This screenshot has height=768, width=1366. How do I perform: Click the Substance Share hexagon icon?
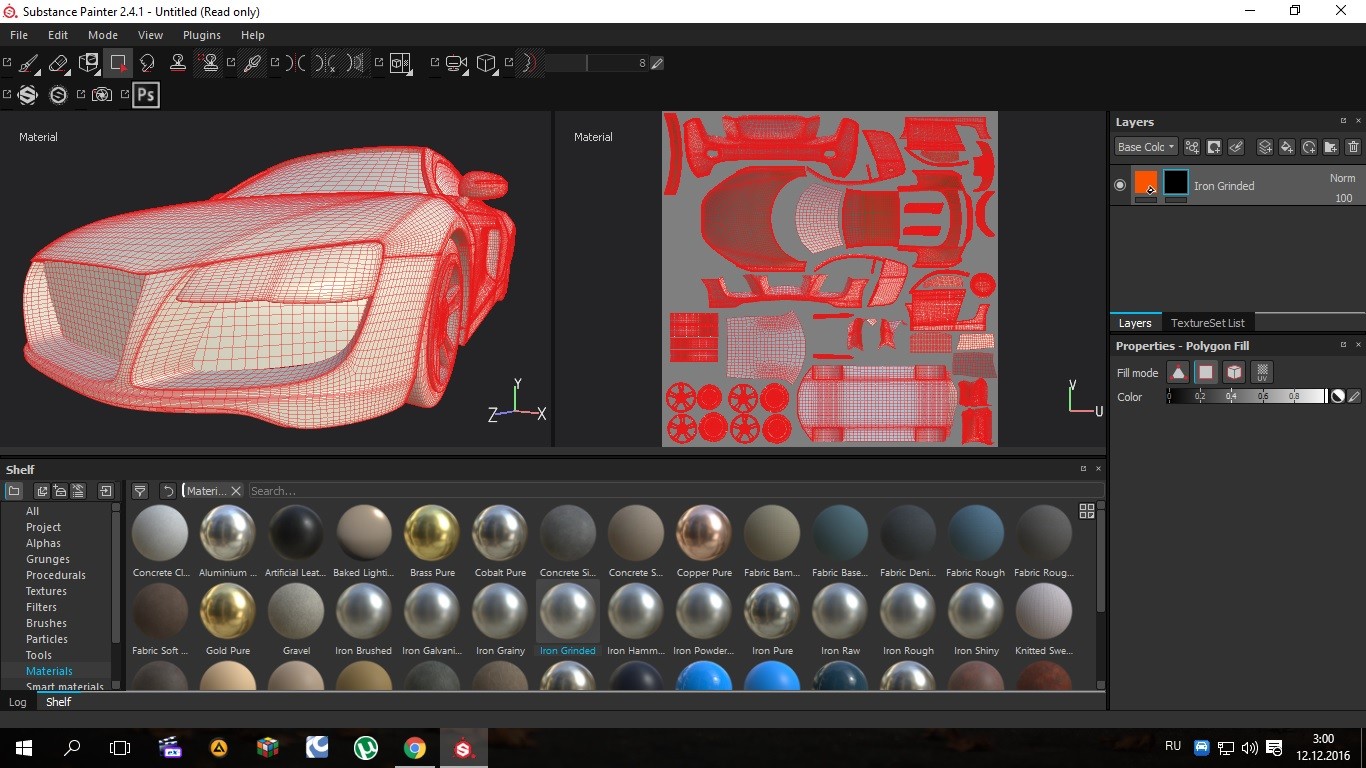pyautogui.click(x=28, y=95)
